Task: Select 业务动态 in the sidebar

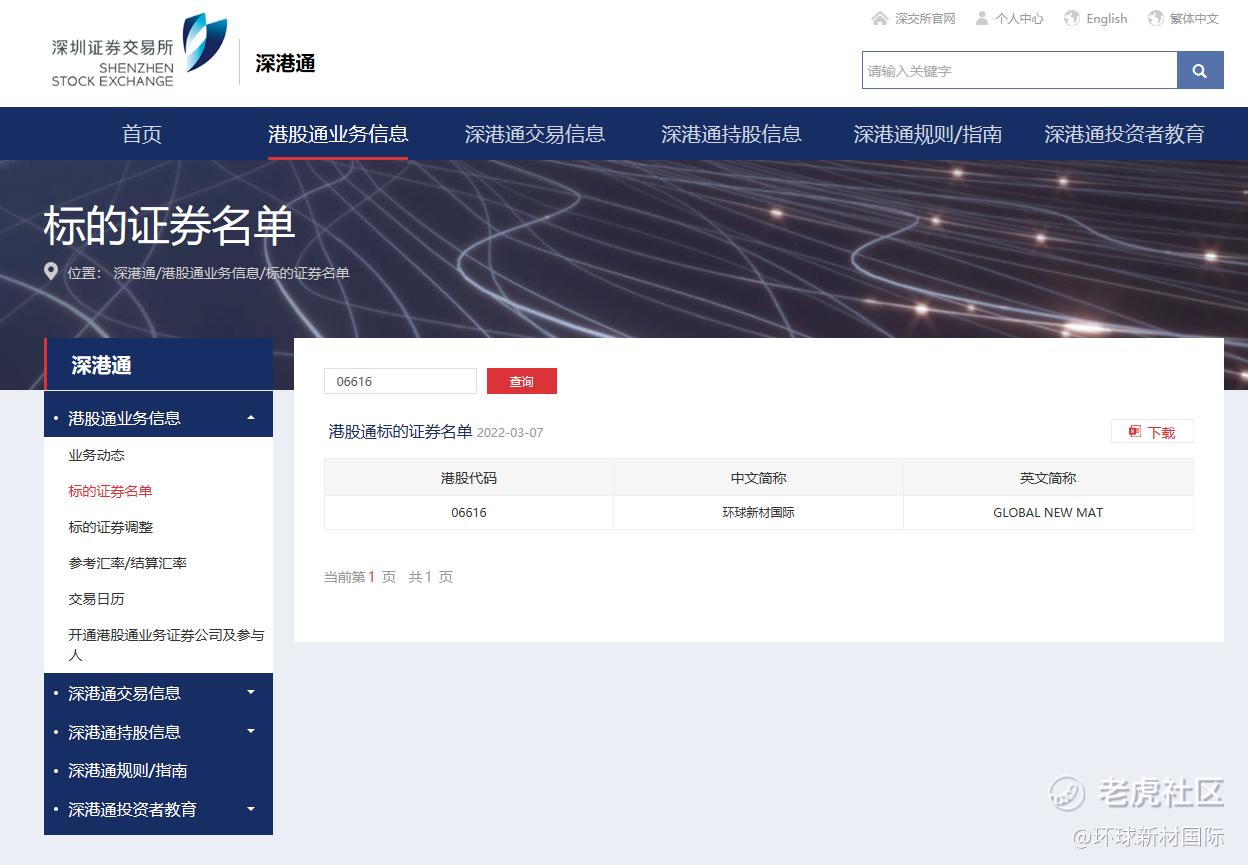Action: pos(97,455)
